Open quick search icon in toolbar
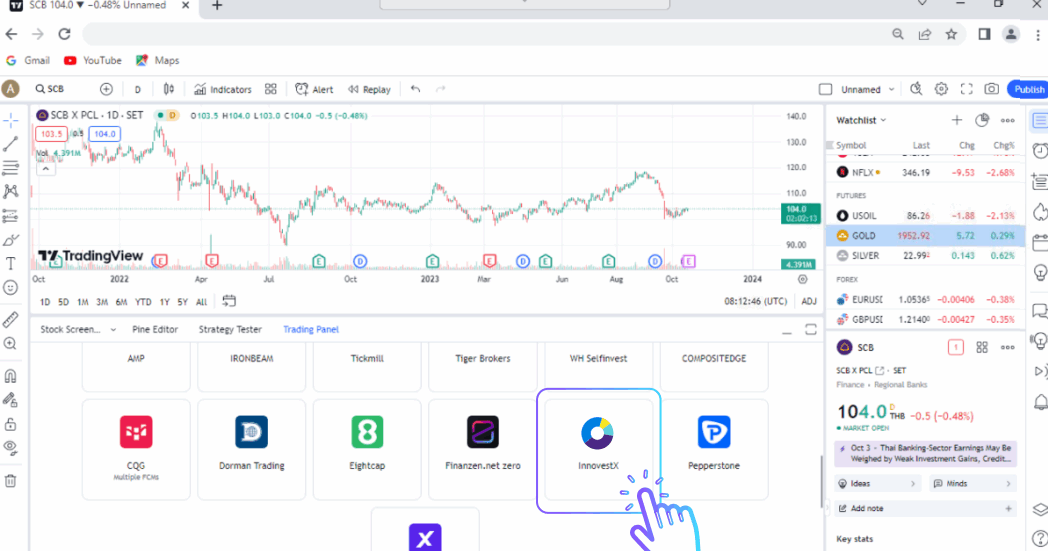 point(916,89)
